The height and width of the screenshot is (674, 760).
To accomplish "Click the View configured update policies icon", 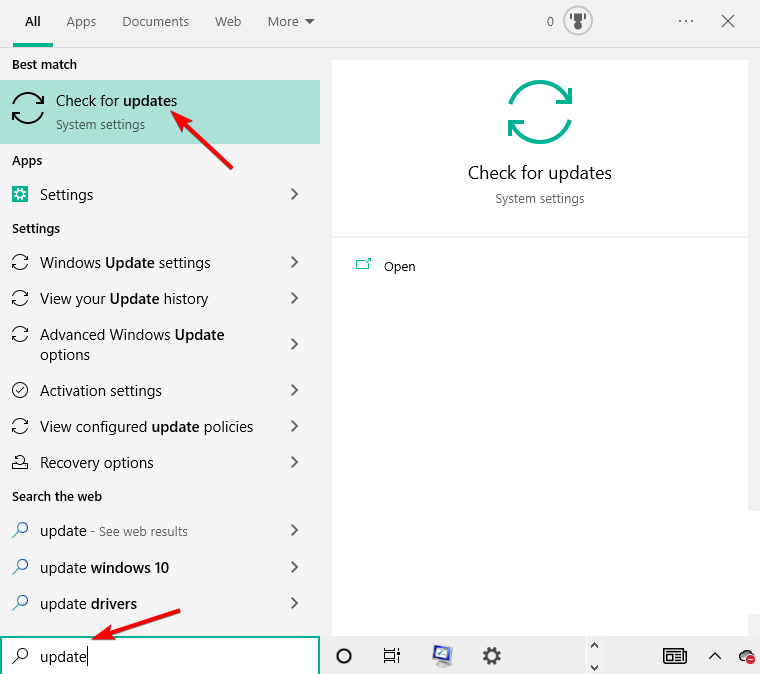I will 20,426.
